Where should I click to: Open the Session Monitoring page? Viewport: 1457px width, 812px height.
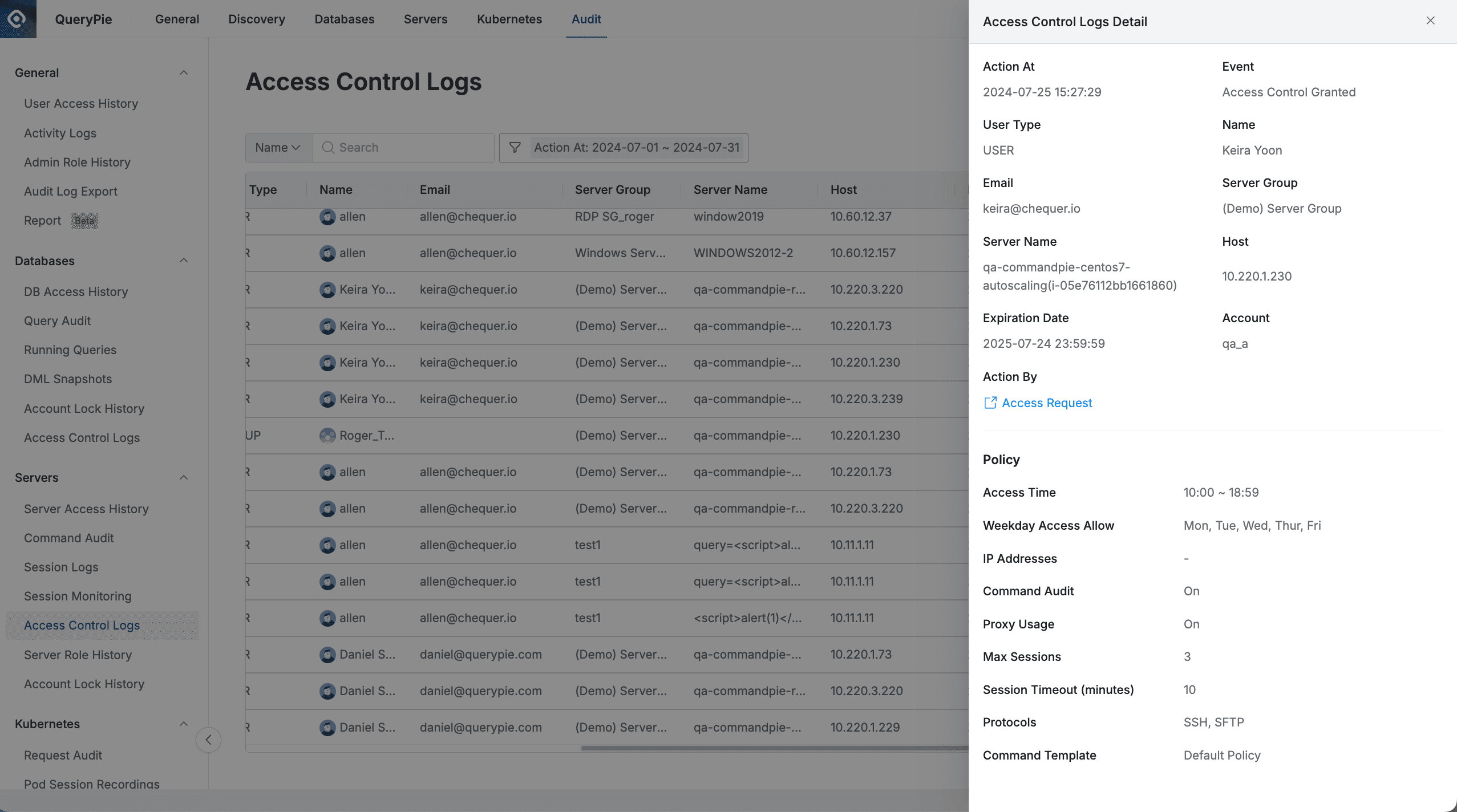[x=78, y=596]
